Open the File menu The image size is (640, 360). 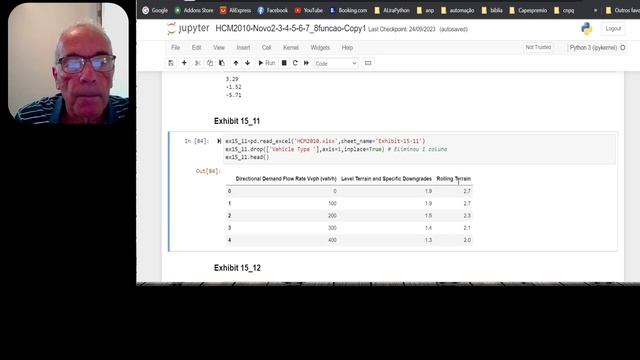click(x=176, y=48)
